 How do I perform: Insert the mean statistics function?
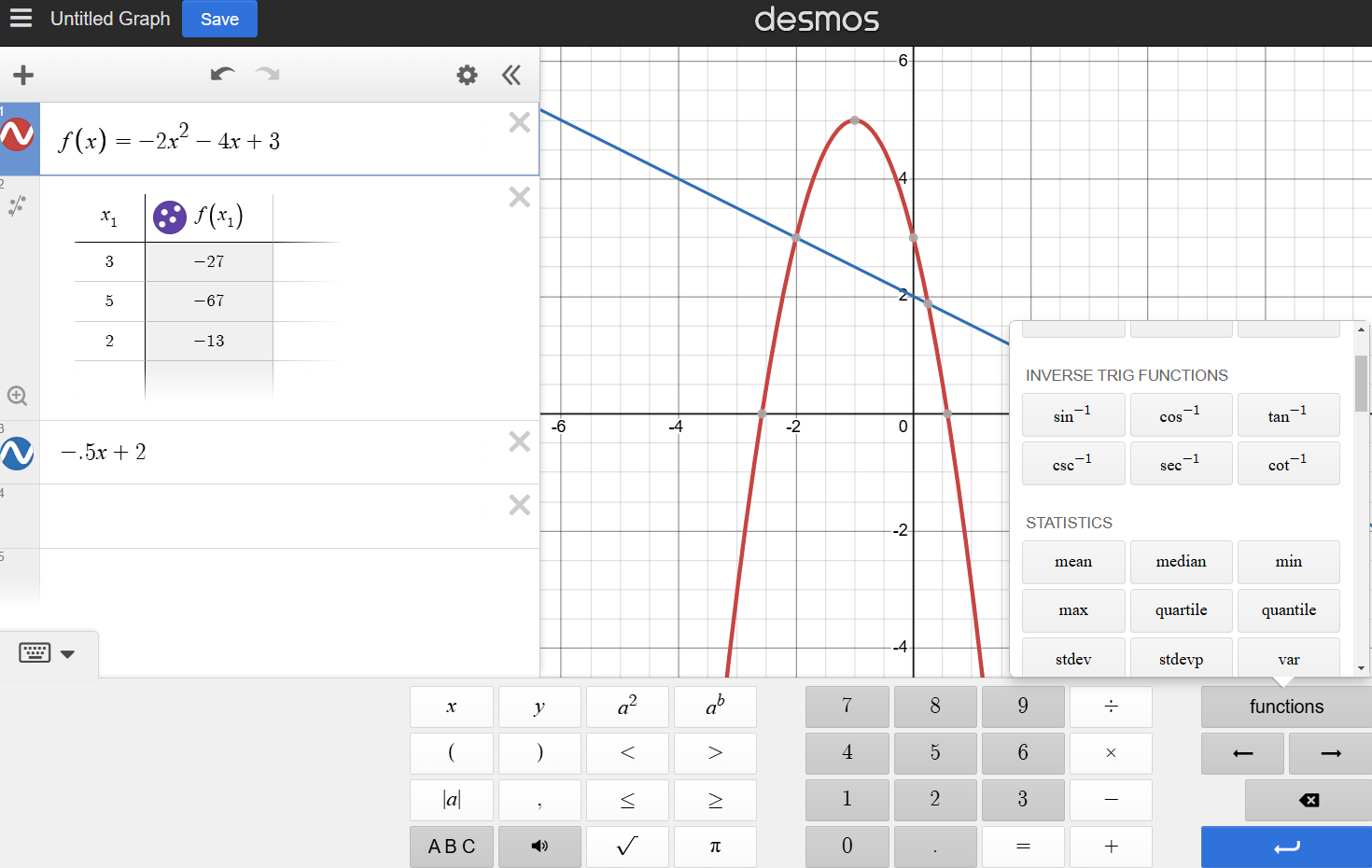(1073, 562)
